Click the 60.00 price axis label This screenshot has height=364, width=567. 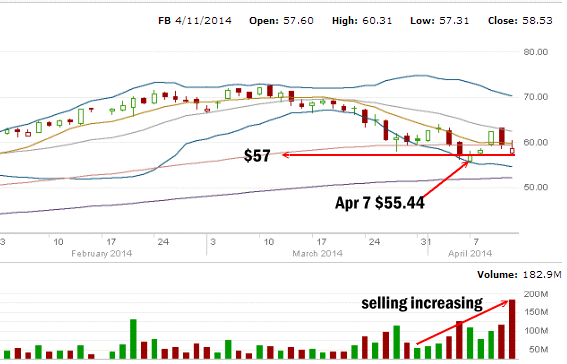536,142
